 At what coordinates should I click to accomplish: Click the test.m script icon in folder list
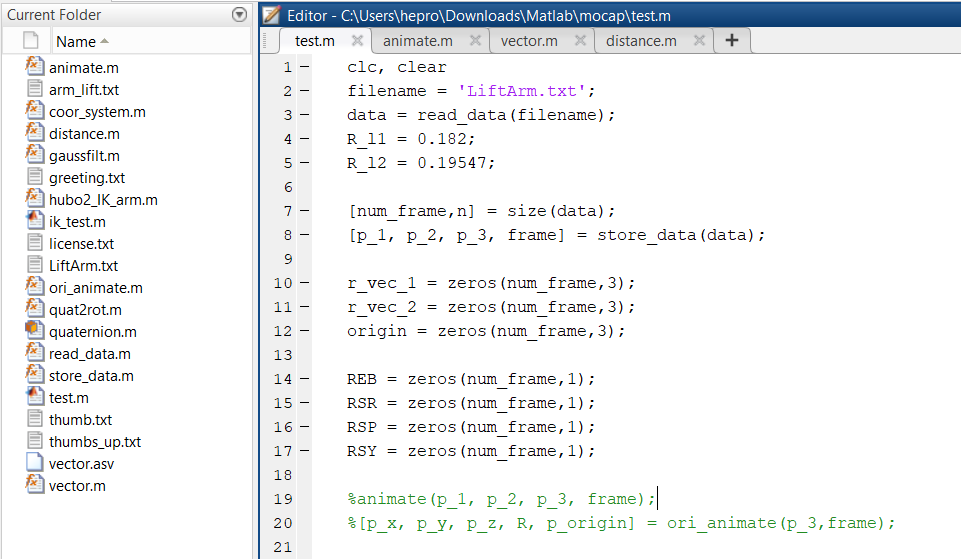pyautogui.click(x=35, y=397)
